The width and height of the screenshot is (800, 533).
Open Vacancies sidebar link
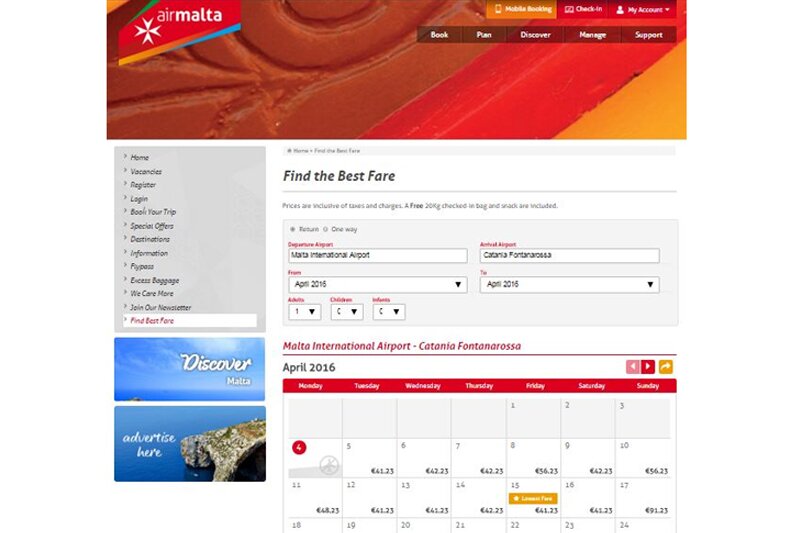[x=146, y=171]
